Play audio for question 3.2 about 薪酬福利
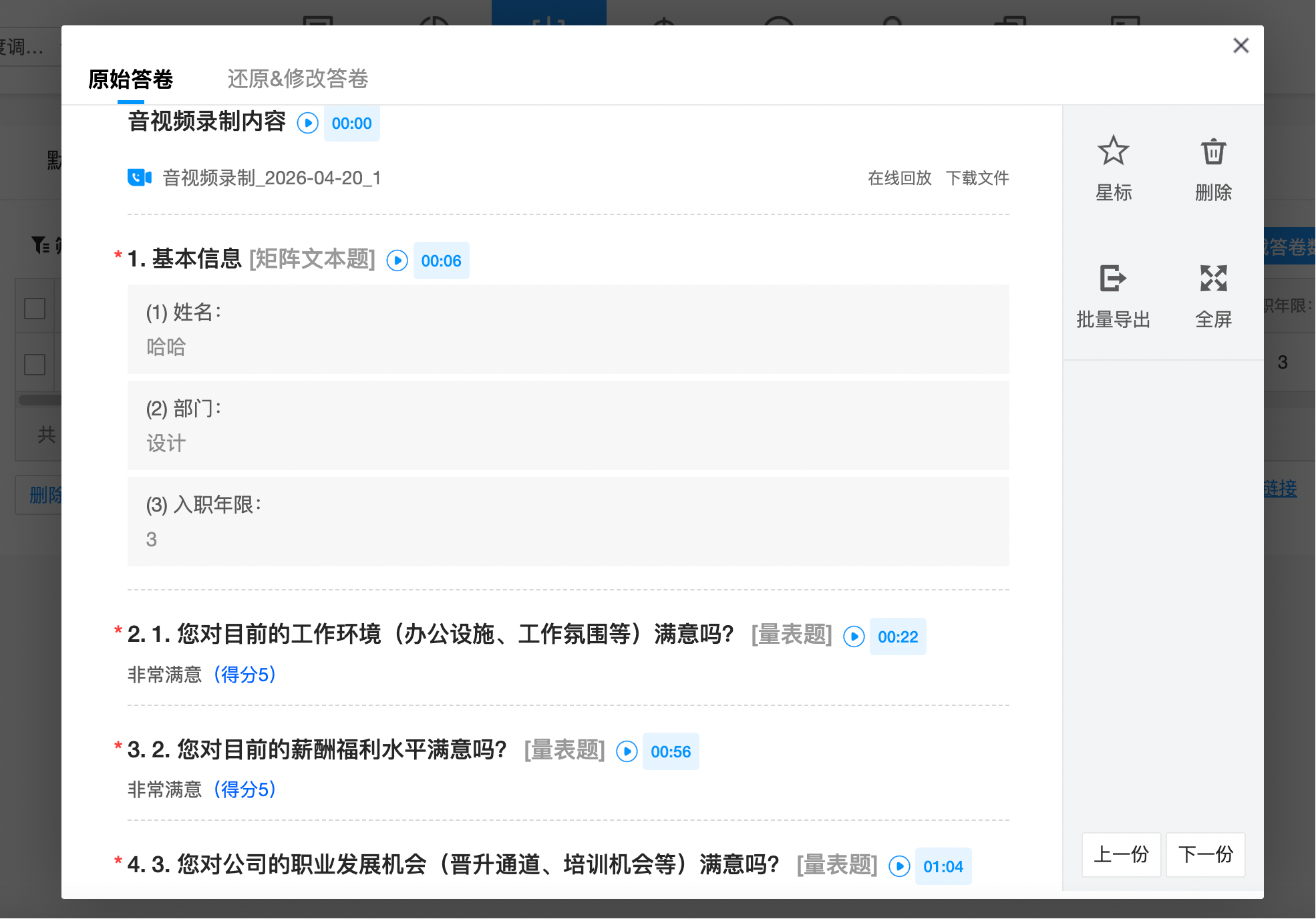The width and height of the screenshot is (1316, 919). (x=626, y=751)
